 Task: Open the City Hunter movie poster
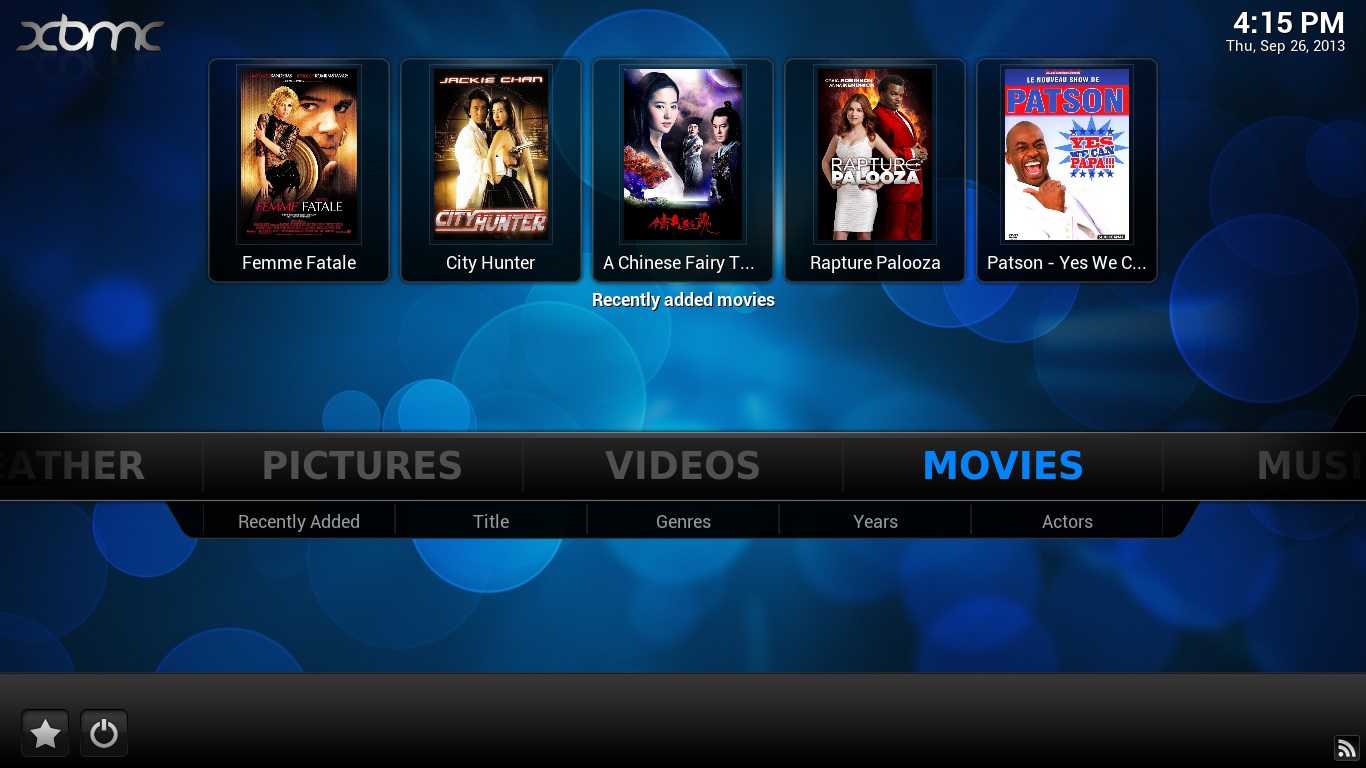[x=491, y=155]
